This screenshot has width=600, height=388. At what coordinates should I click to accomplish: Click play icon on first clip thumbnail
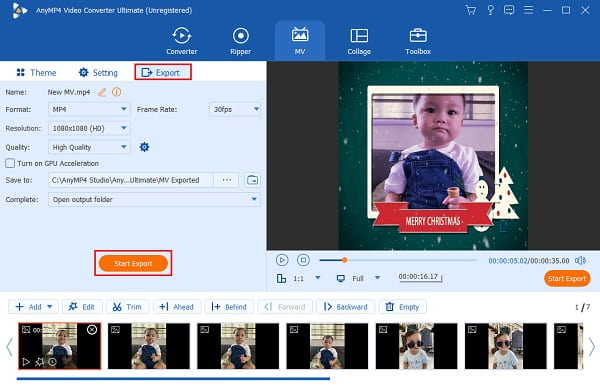[x=26, y=362]
